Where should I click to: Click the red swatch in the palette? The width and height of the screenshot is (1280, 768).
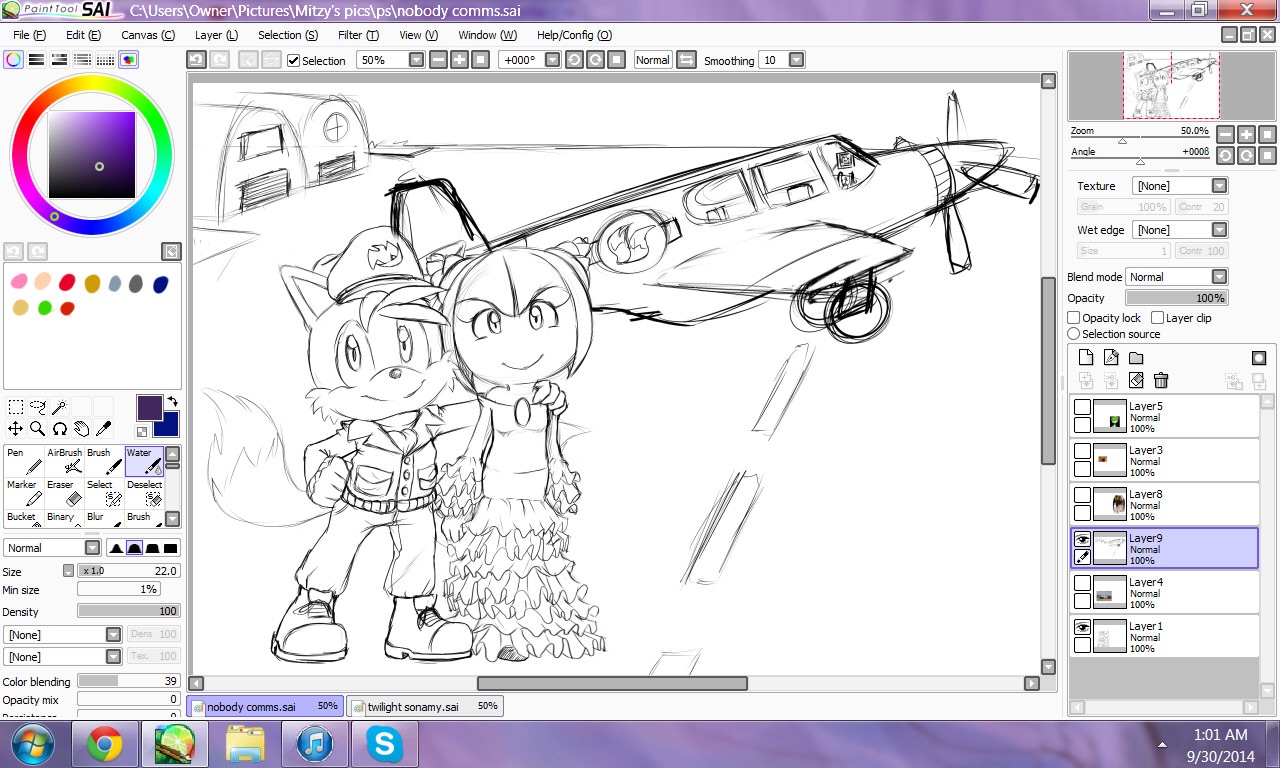point(67,283)
